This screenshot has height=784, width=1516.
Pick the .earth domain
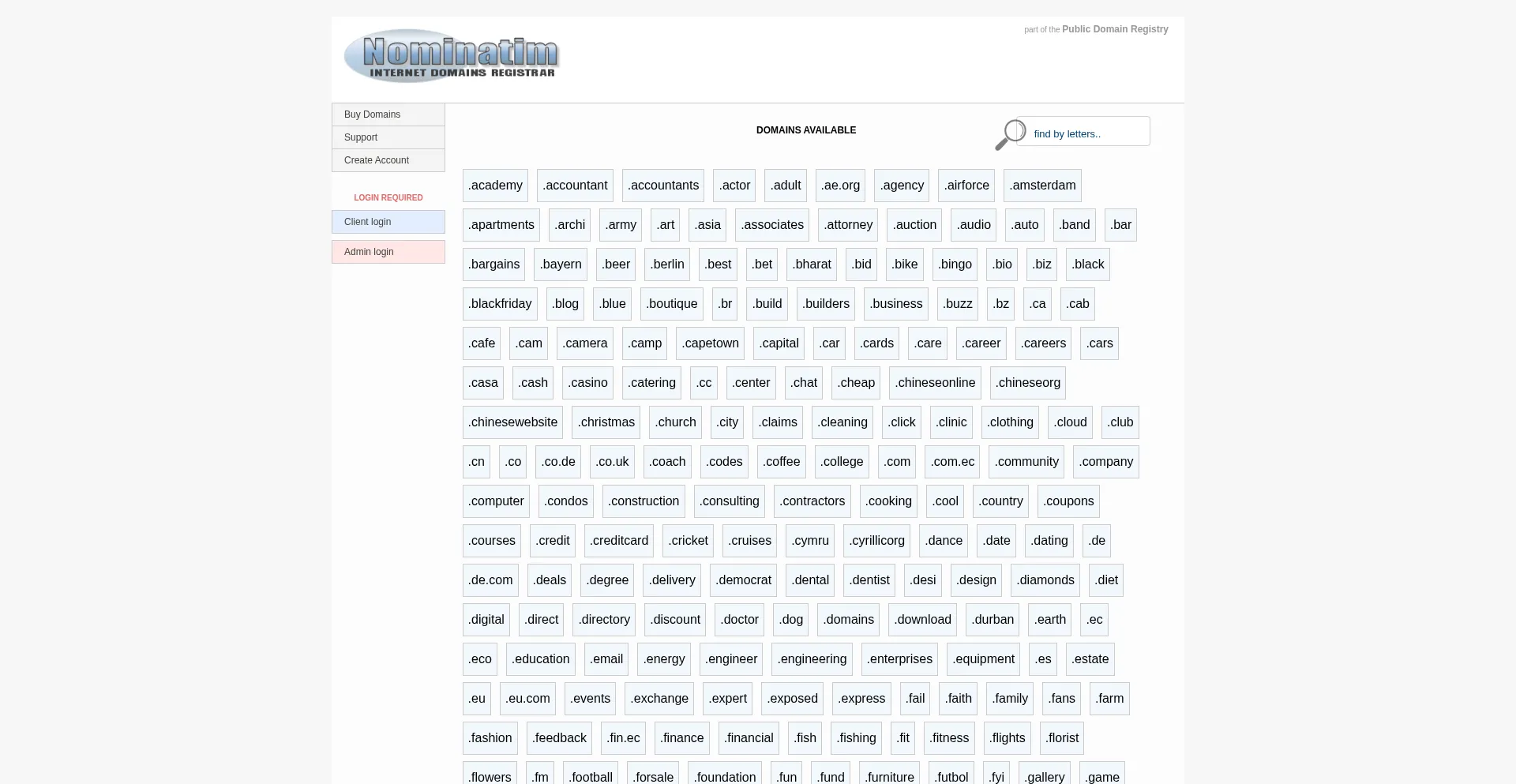pos(1050,620)
